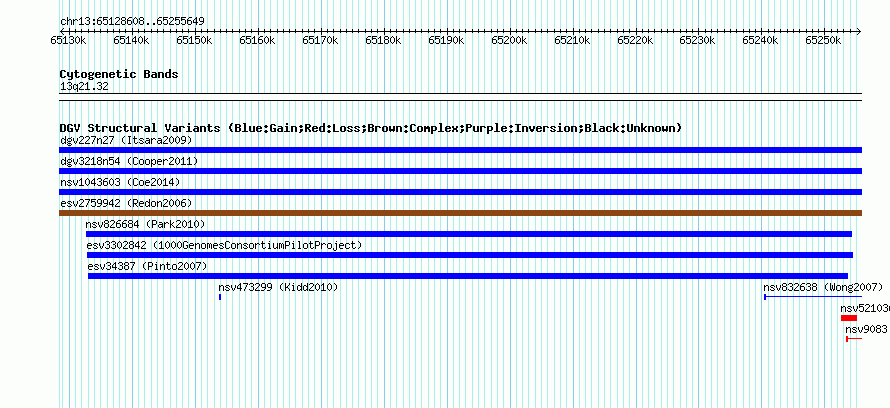Viewport: 890px width, 408px height.
Task: Open the esv34387 (Pinto2007) label
Action: (148, 266)
